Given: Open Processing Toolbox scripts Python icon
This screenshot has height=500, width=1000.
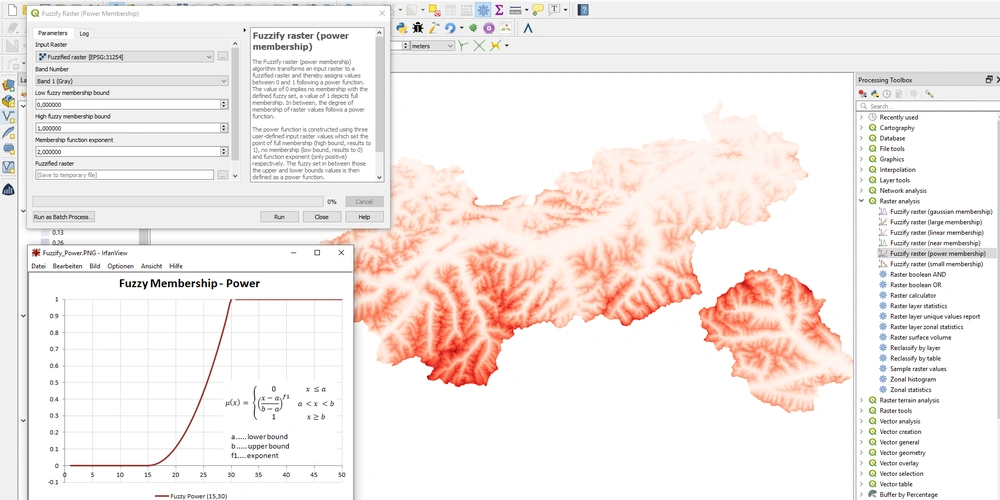Looking at the screenshot, I should click(x=874, y=94).
